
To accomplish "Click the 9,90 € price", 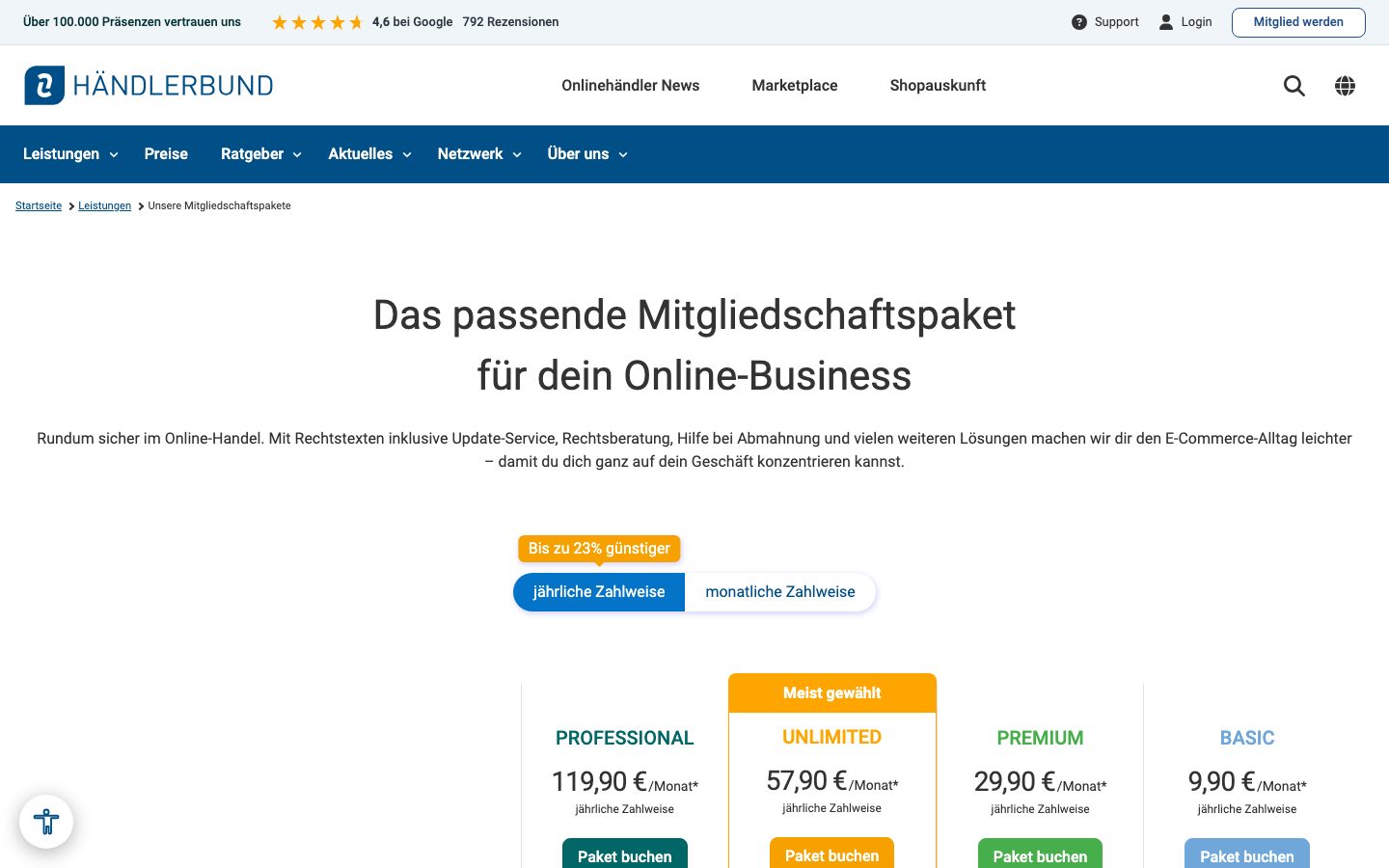I will coord(1222,781).
